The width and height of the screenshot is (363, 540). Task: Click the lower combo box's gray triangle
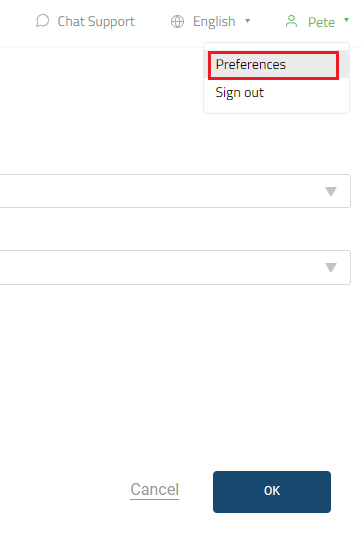pyautogui.click(x=331, y=268)
